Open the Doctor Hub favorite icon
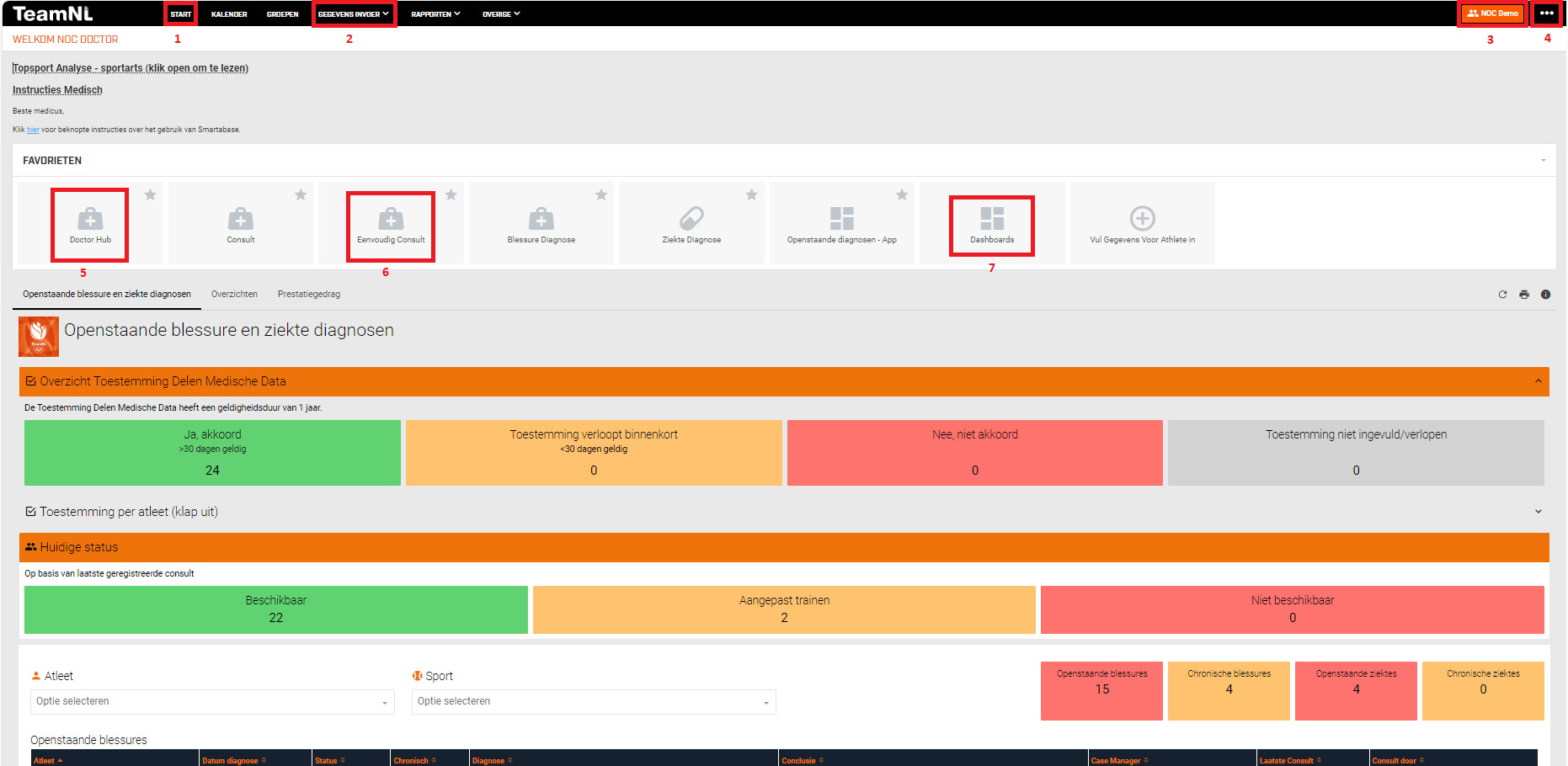This screenshot has height=766, width=1568. (90, 220)
